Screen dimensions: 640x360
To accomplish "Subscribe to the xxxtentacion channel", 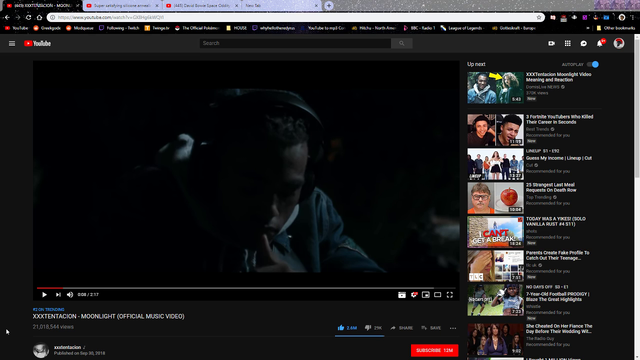I will pos(434,350).
